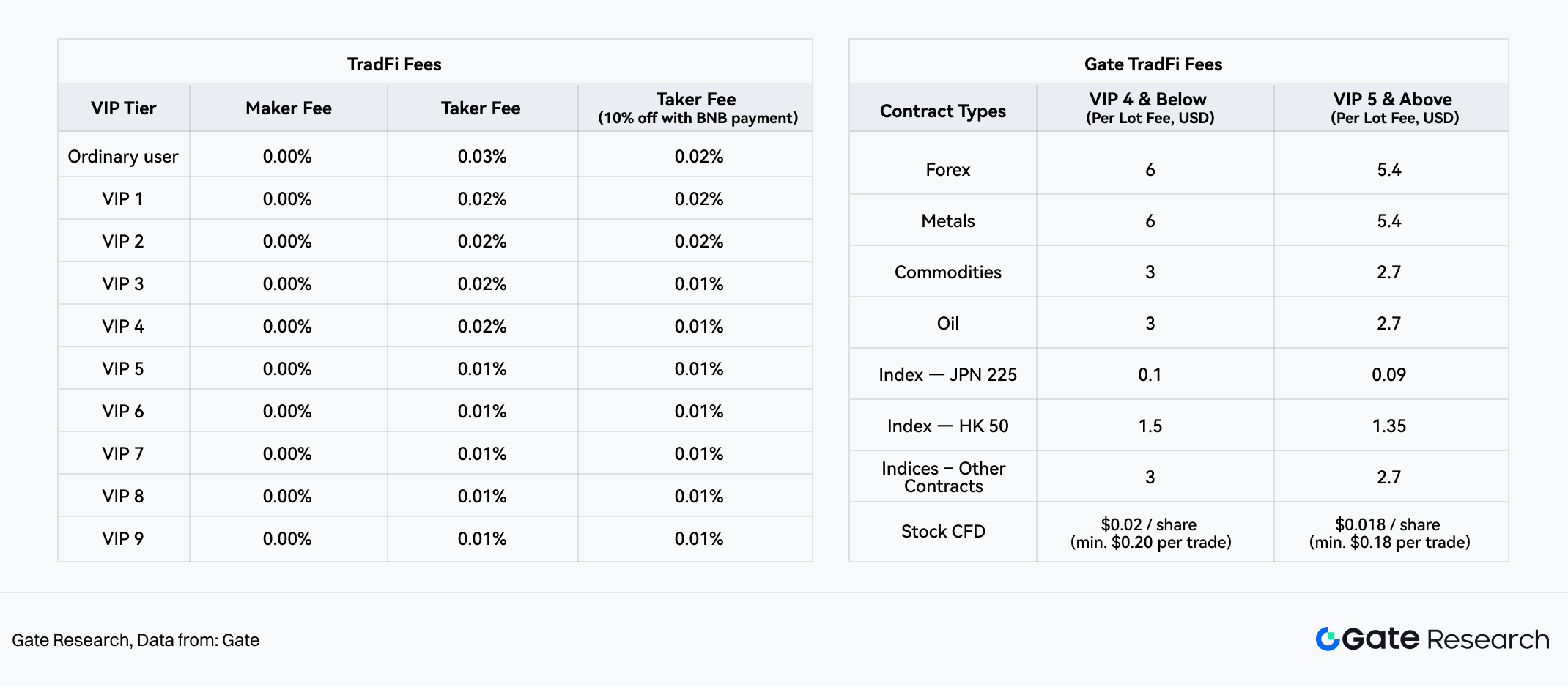Select the Gate TradFi Fees table title
The height and width of the screenshot is (687, 1568).
(x=1153, y=64)
